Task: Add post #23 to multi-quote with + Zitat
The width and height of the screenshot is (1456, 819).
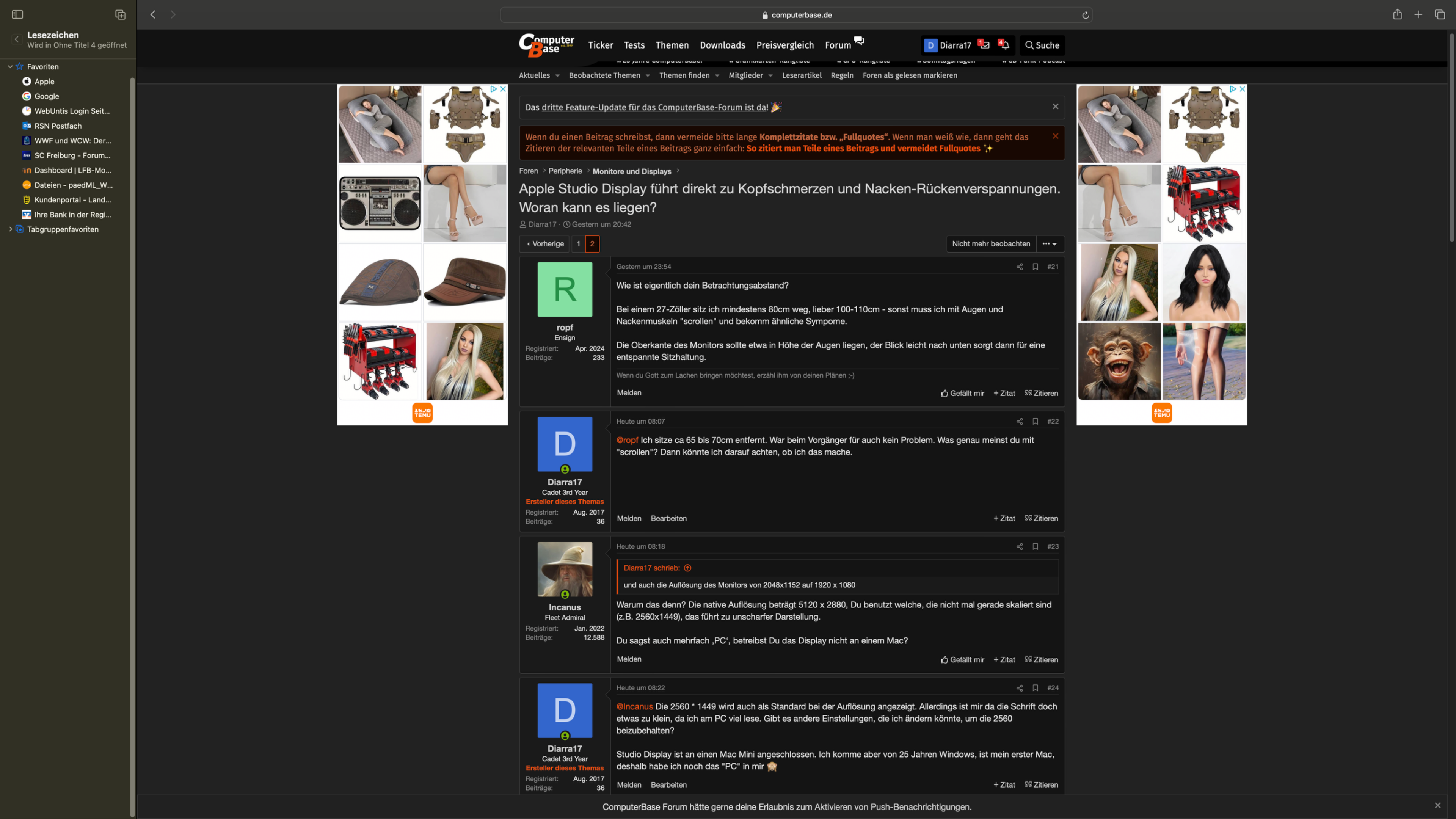Action: coord(1004,660)
